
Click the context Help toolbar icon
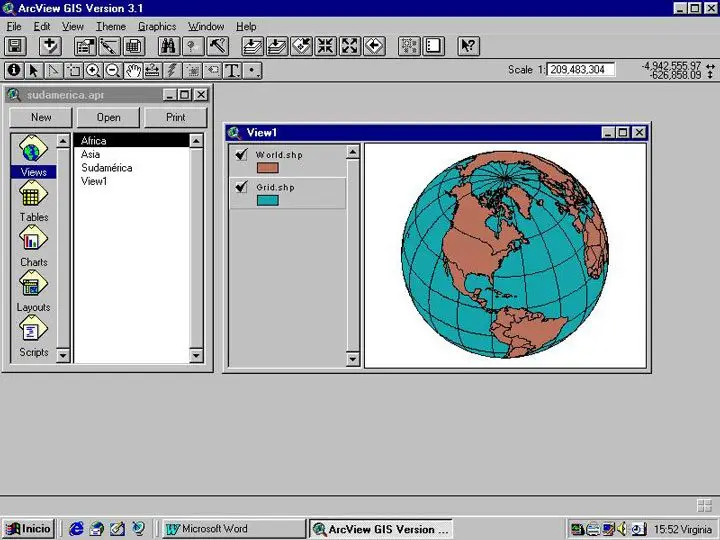coord(468,46)
